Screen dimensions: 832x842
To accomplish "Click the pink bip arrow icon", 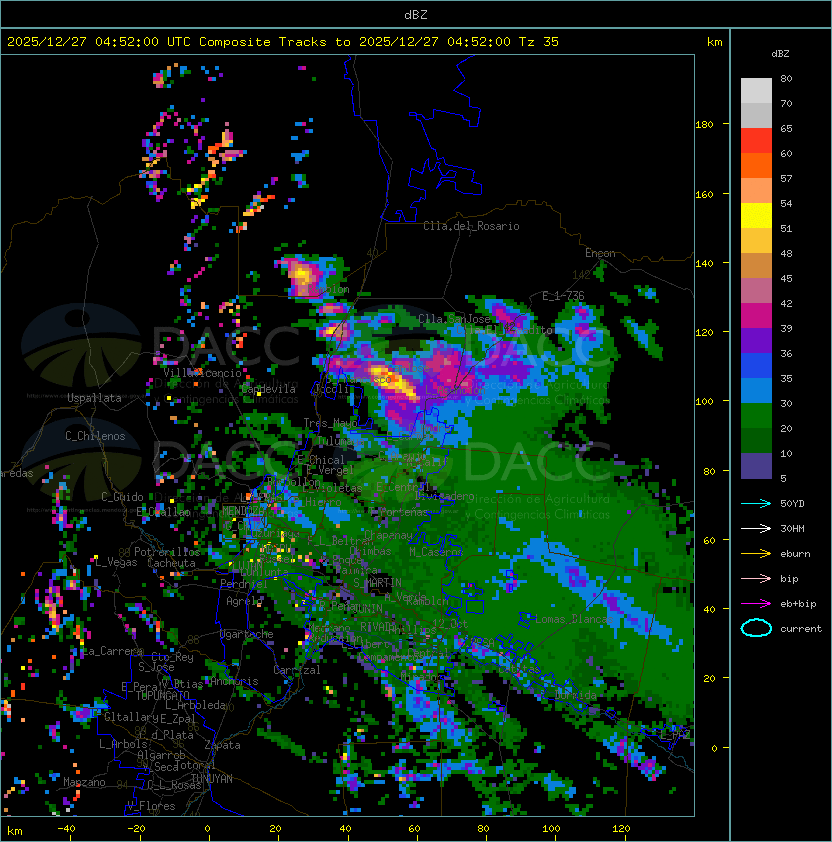I will (756, 578).
